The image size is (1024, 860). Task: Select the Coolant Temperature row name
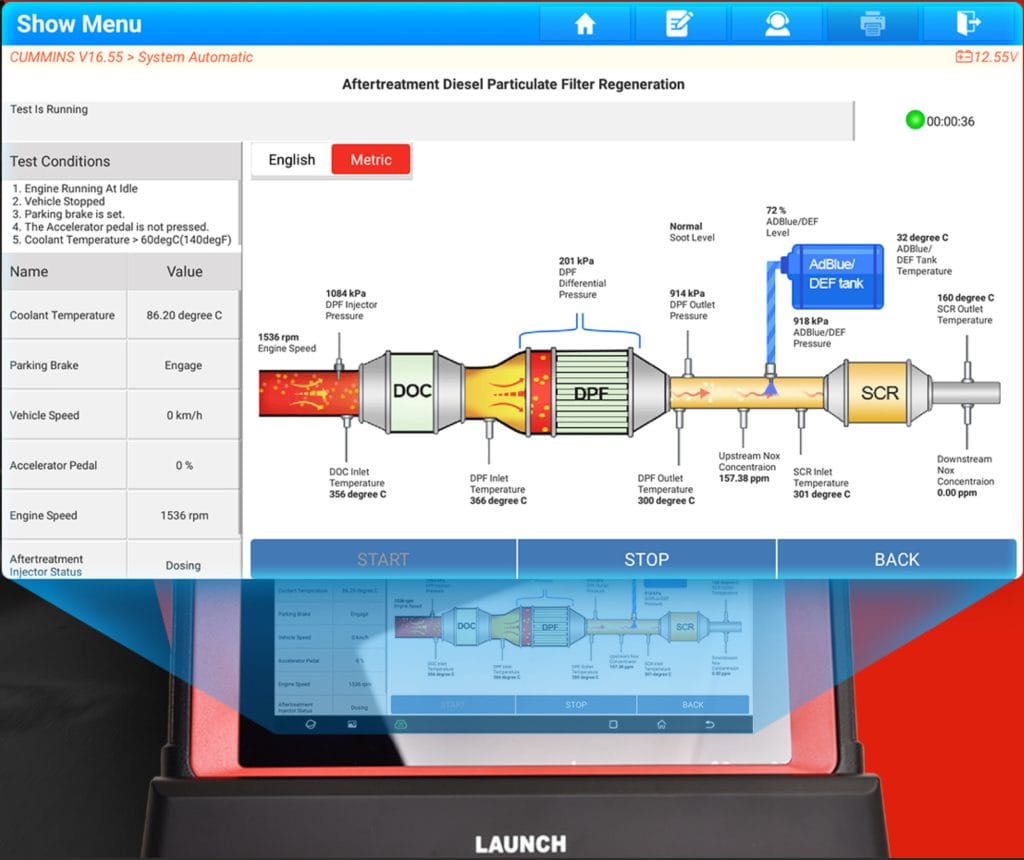click(62, 315)
